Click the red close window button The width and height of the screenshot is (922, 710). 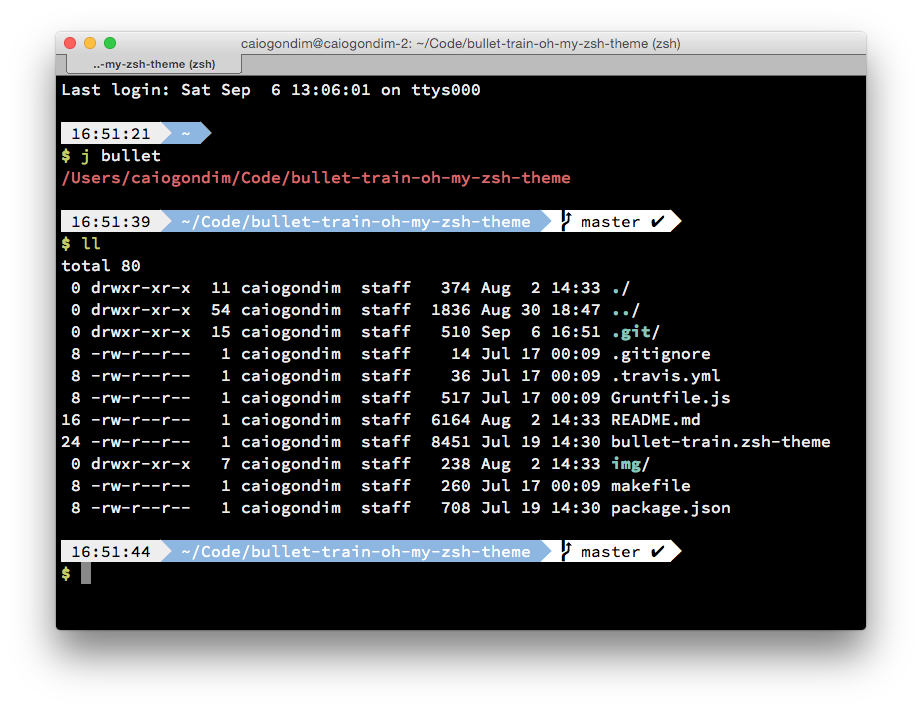tap(70, 43)
